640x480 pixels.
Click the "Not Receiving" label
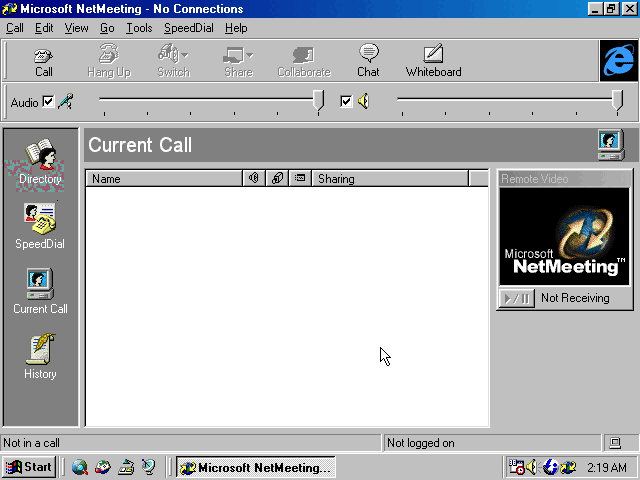coord(575,298)
